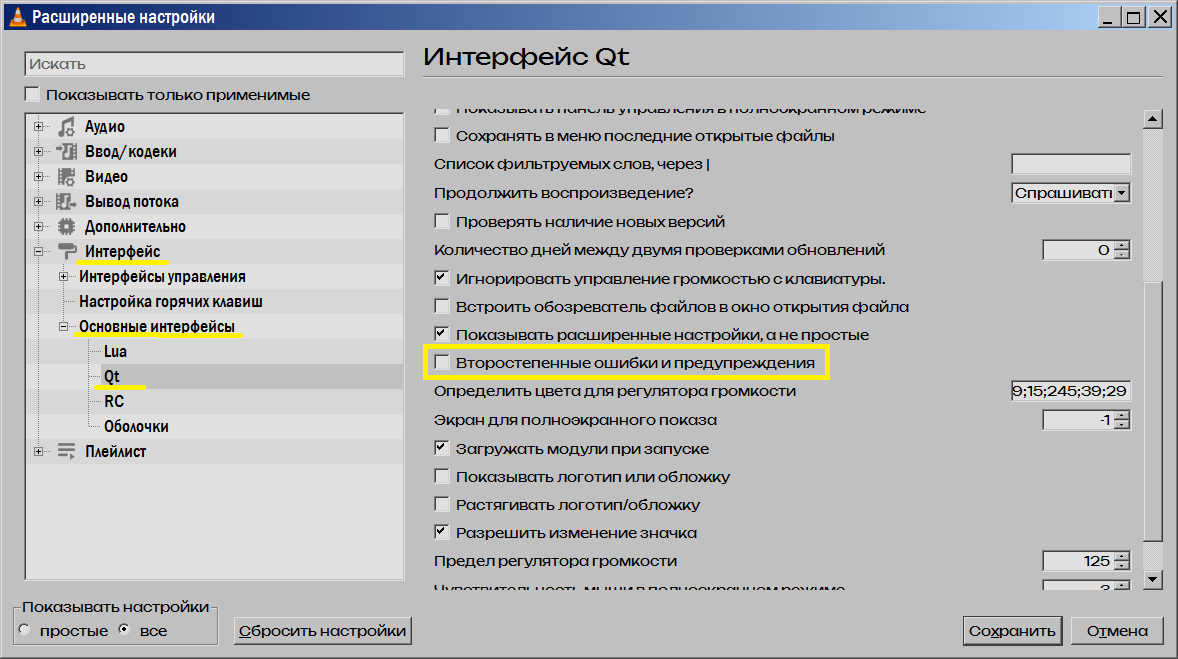
Task: Click the Вывод потока icon
Action: click(66, 201)
